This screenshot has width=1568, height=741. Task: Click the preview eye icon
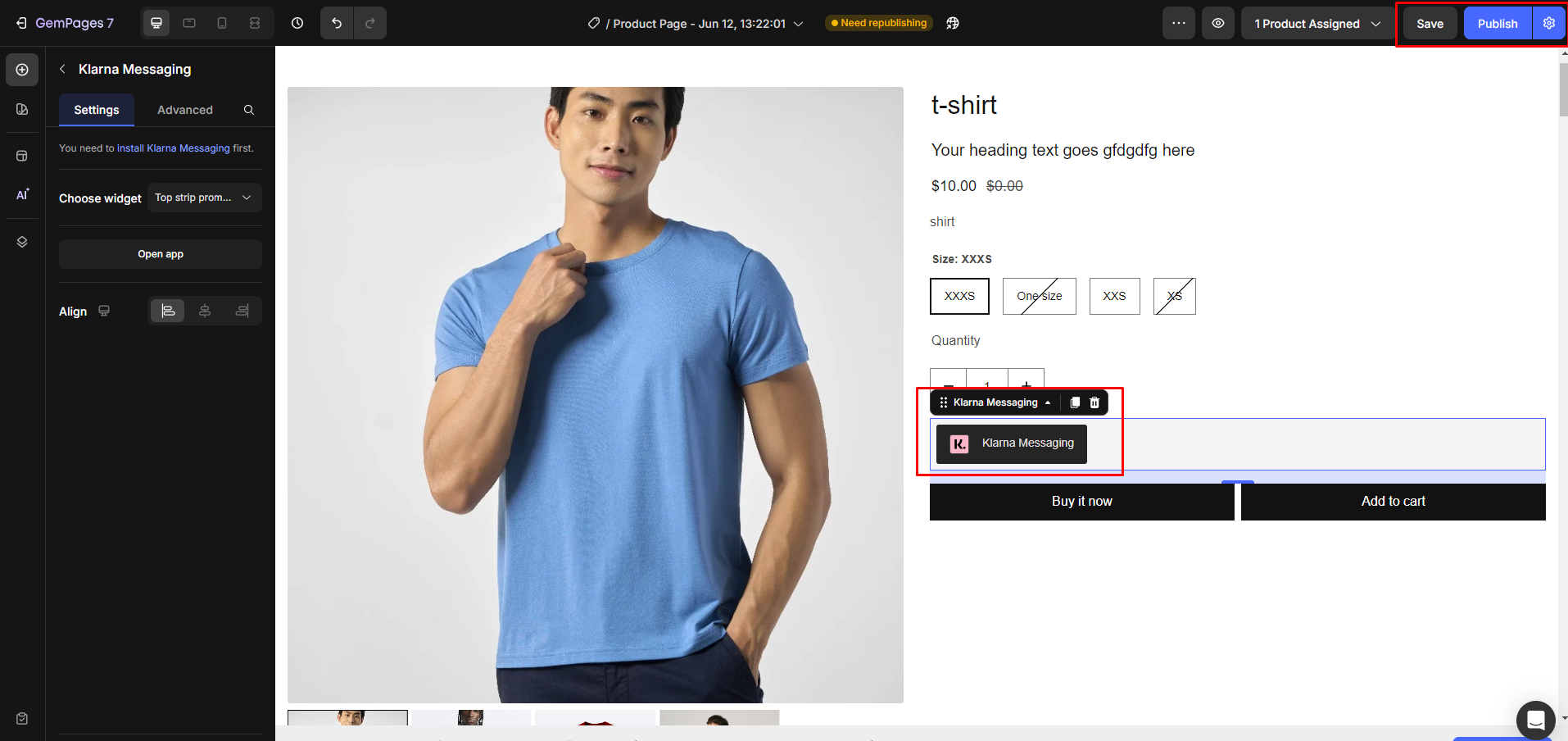tap(1218, 23)
